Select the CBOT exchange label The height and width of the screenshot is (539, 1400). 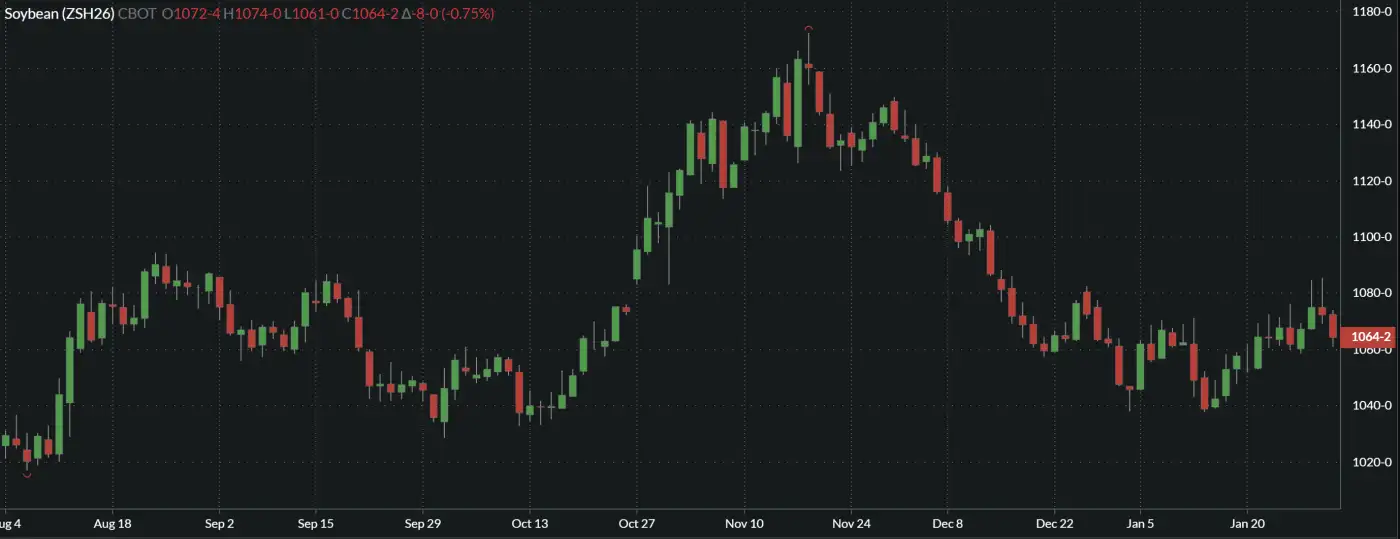pos(137,14)
